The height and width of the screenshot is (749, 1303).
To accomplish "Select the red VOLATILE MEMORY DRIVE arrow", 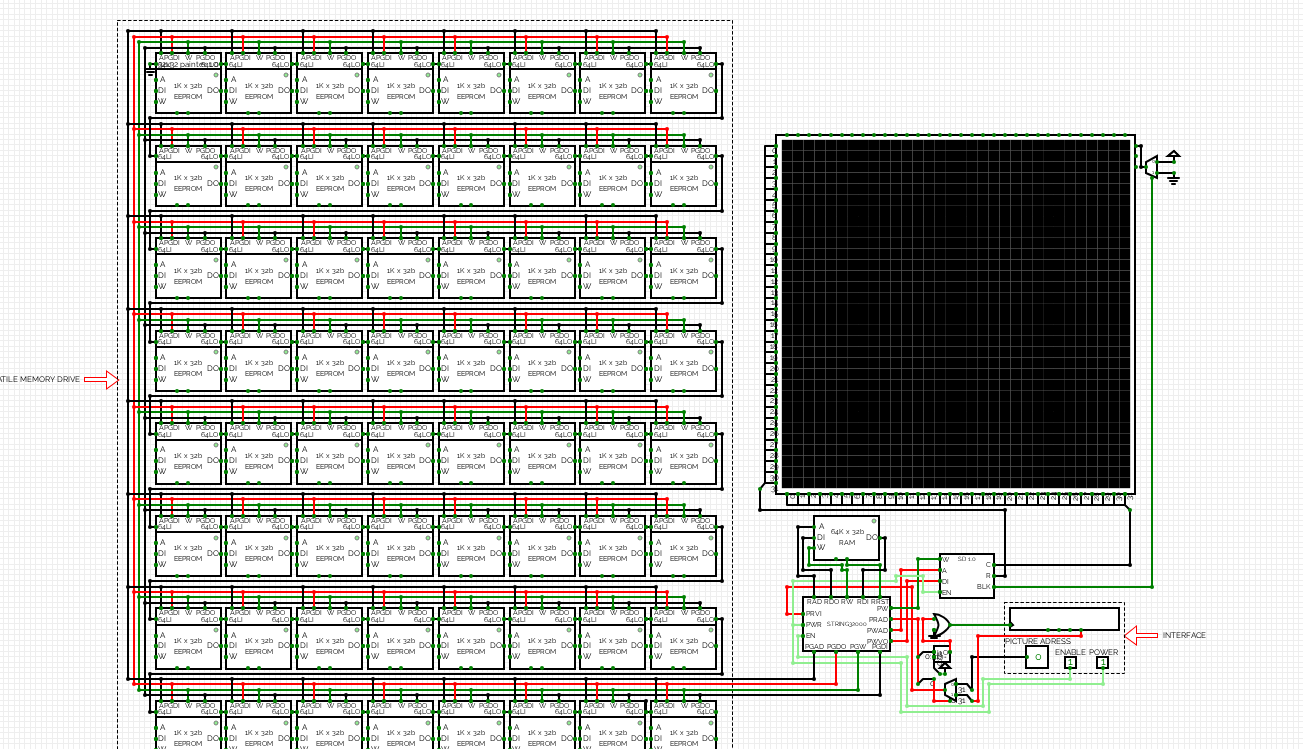I will pyautogui.click(x=101, y=379).
